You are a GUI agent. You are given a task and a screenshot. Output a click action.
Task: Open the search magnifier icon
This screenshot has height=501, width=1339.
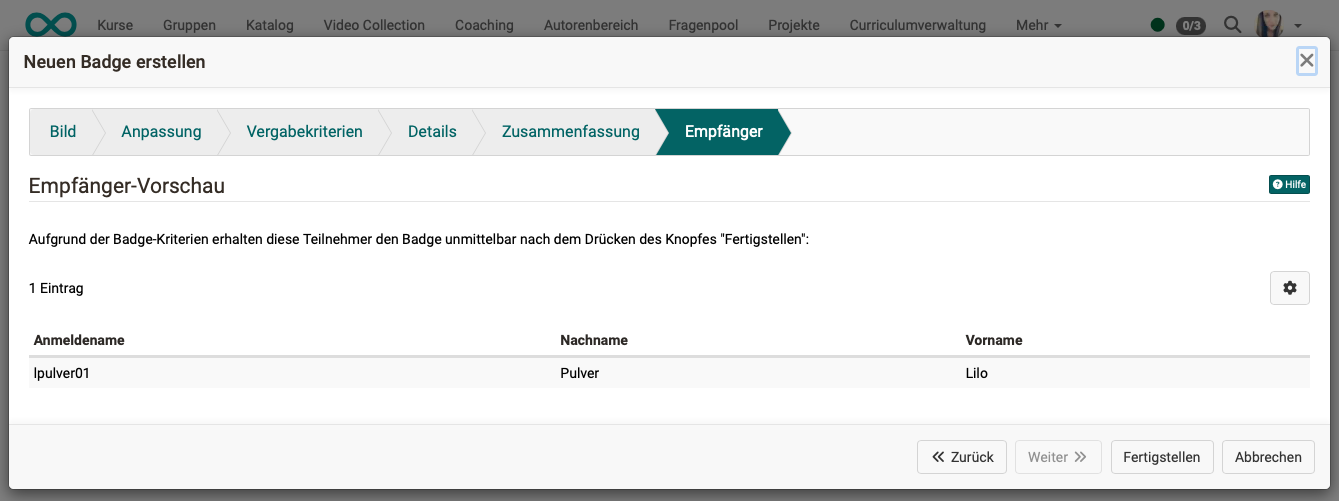click(1233, 25)
